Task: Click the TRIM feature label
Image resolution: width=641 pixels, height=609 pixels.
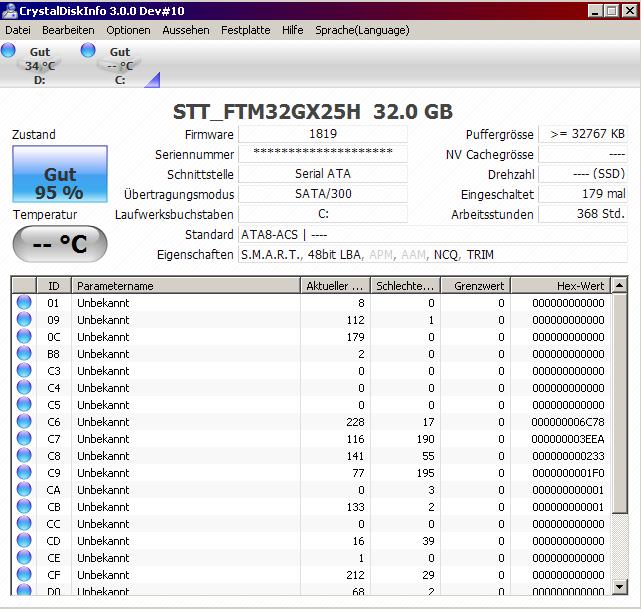Action: 480,255
